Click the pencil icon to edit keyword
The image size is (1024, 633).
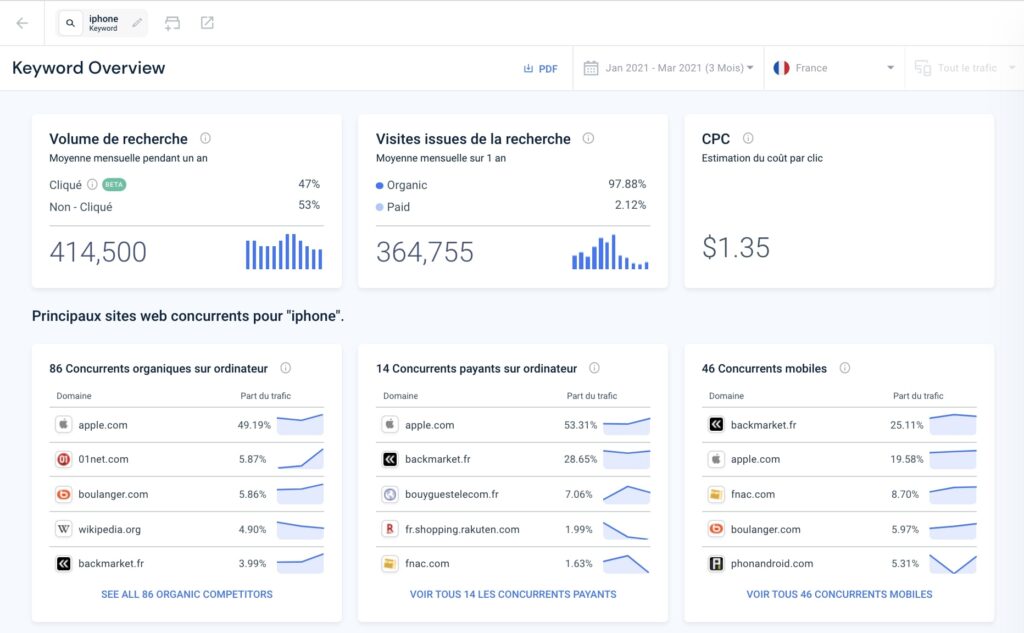pos(136,21)
